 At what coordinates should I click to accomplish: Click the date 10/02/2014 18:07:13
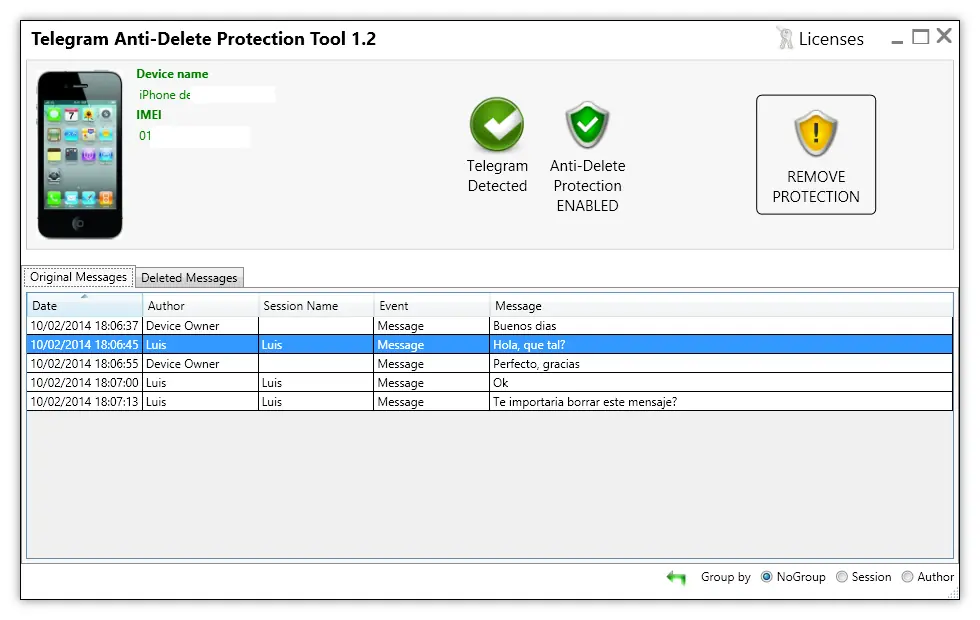84,402
